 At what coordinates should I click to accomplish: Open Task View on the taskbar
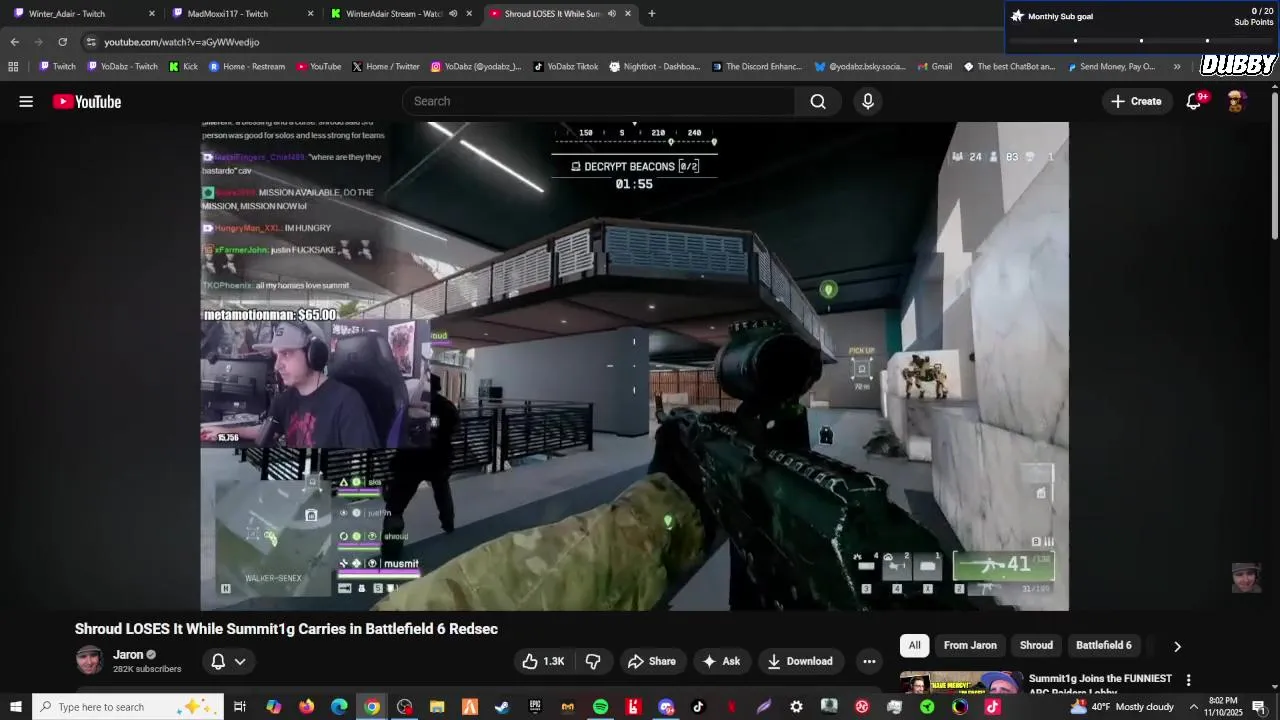[x=240, y=707]
